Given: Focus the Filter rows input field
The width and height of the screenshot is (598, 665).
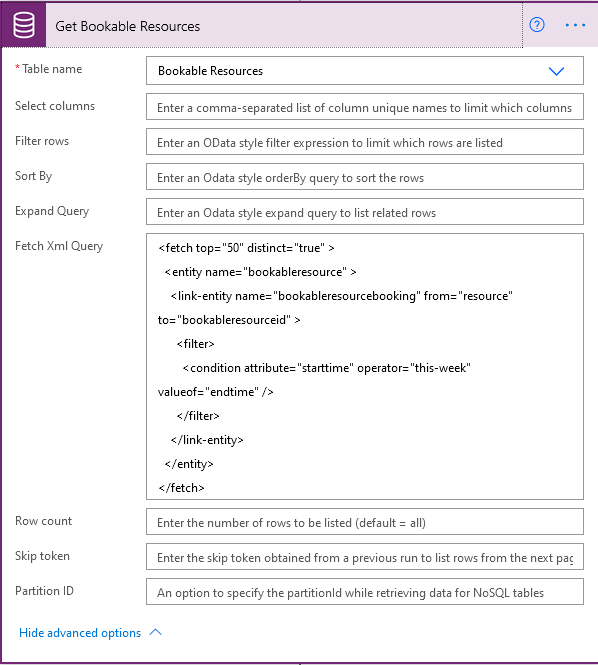Looking at the screenshot, I should [x=365, y=142].
